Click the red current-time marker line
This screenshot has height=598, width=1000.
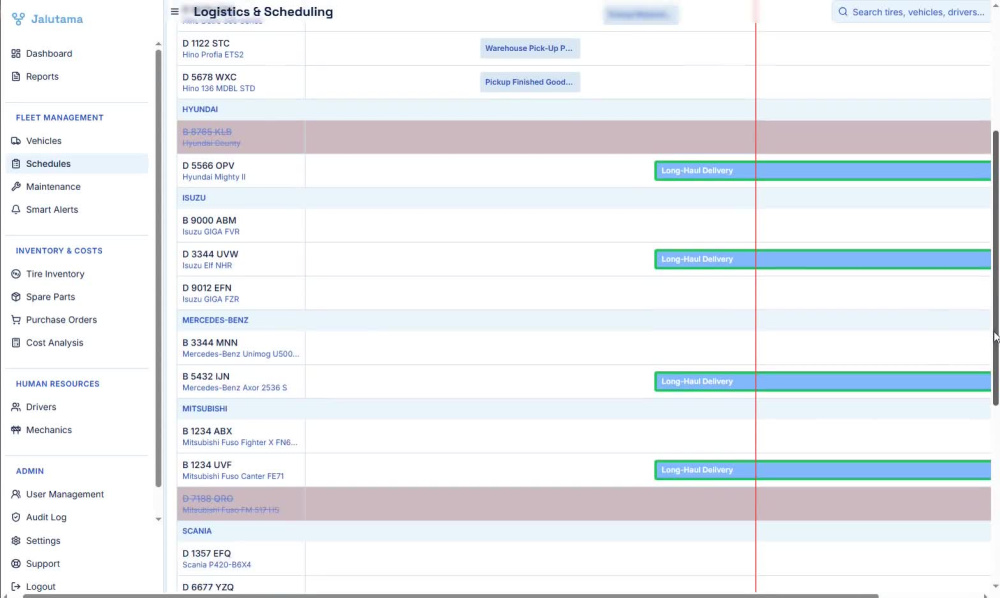tap(756, 306)
